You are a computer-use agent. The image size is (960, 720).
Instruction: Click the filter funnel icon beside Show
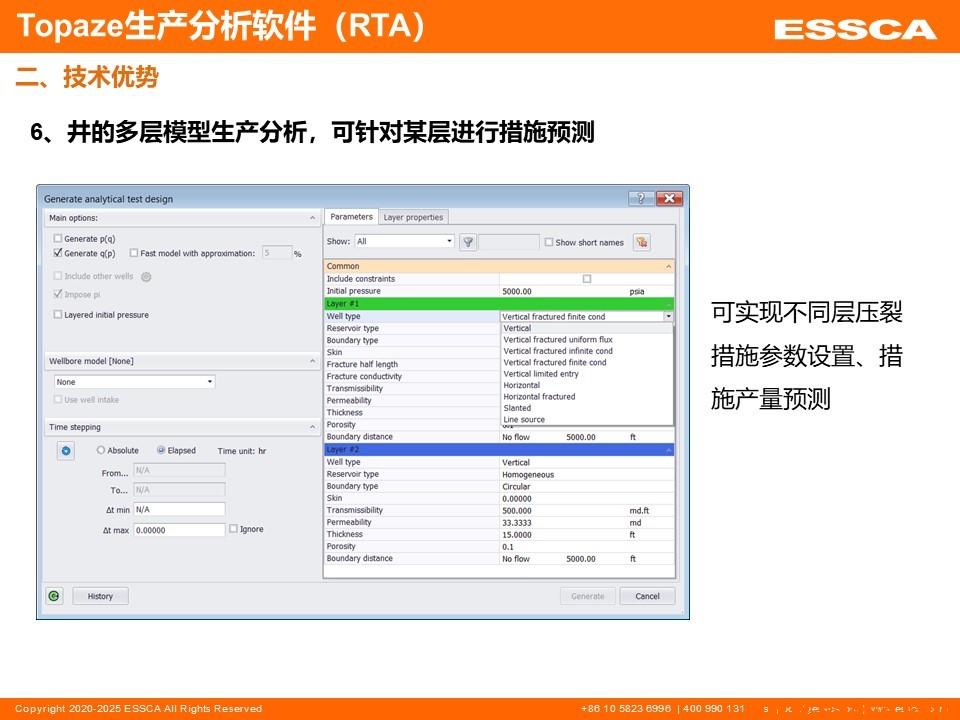tap(467, 242)
